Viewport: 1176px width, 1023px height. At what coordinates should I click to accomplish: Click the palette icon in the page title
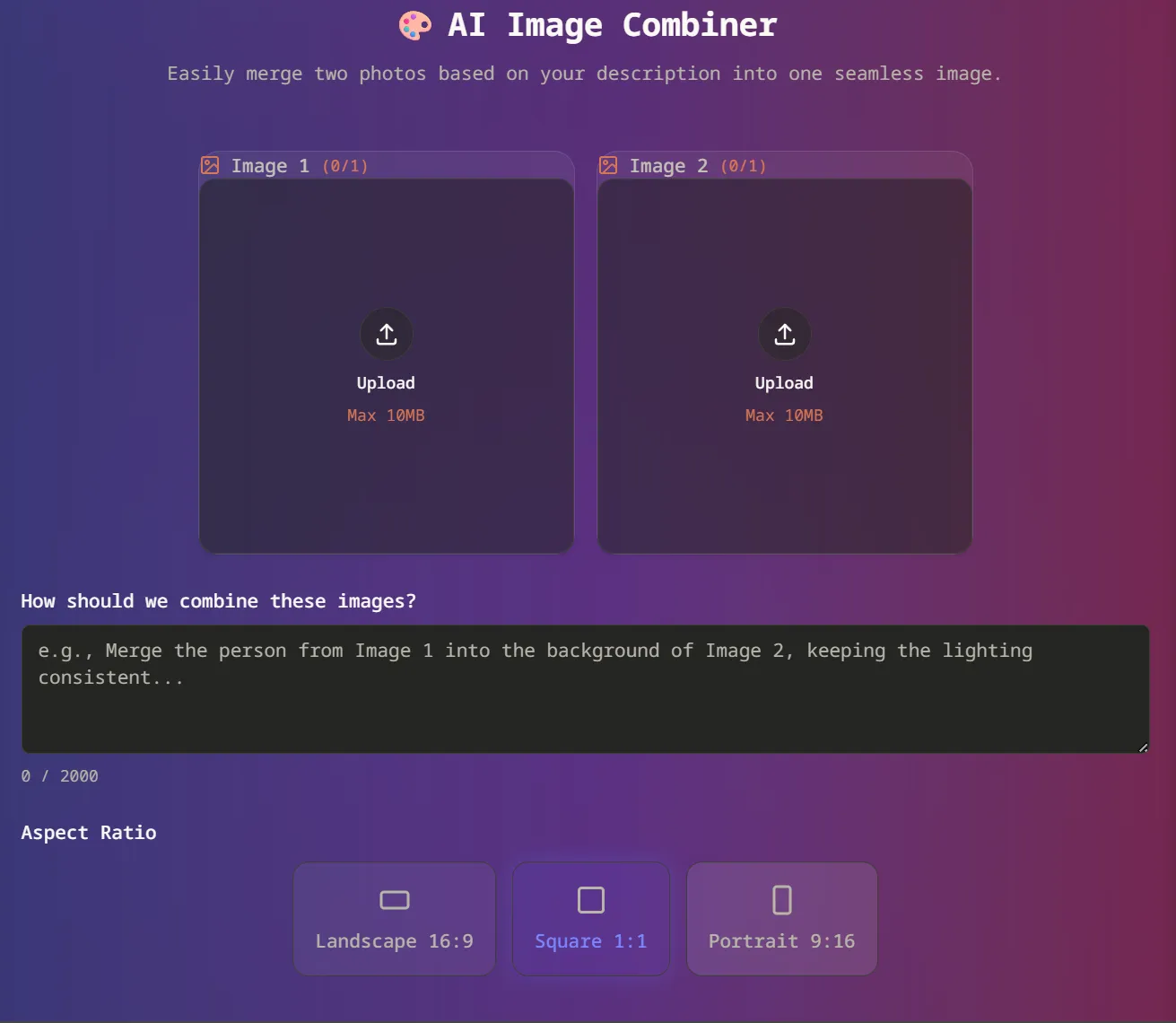[x=414, y=24]
